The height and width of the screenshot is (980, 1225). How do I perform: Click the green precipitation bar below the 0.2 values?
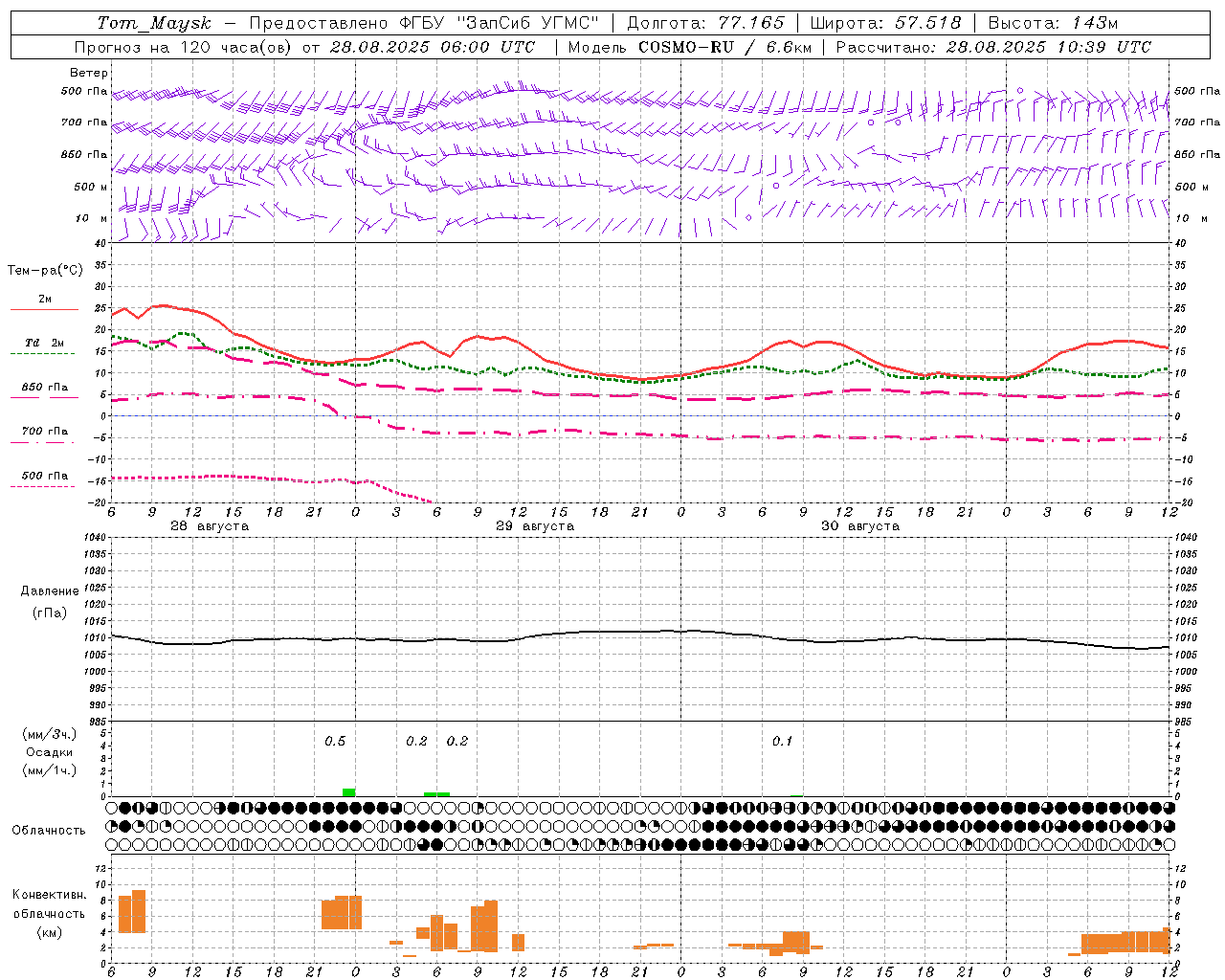click(x=437, y=794)
